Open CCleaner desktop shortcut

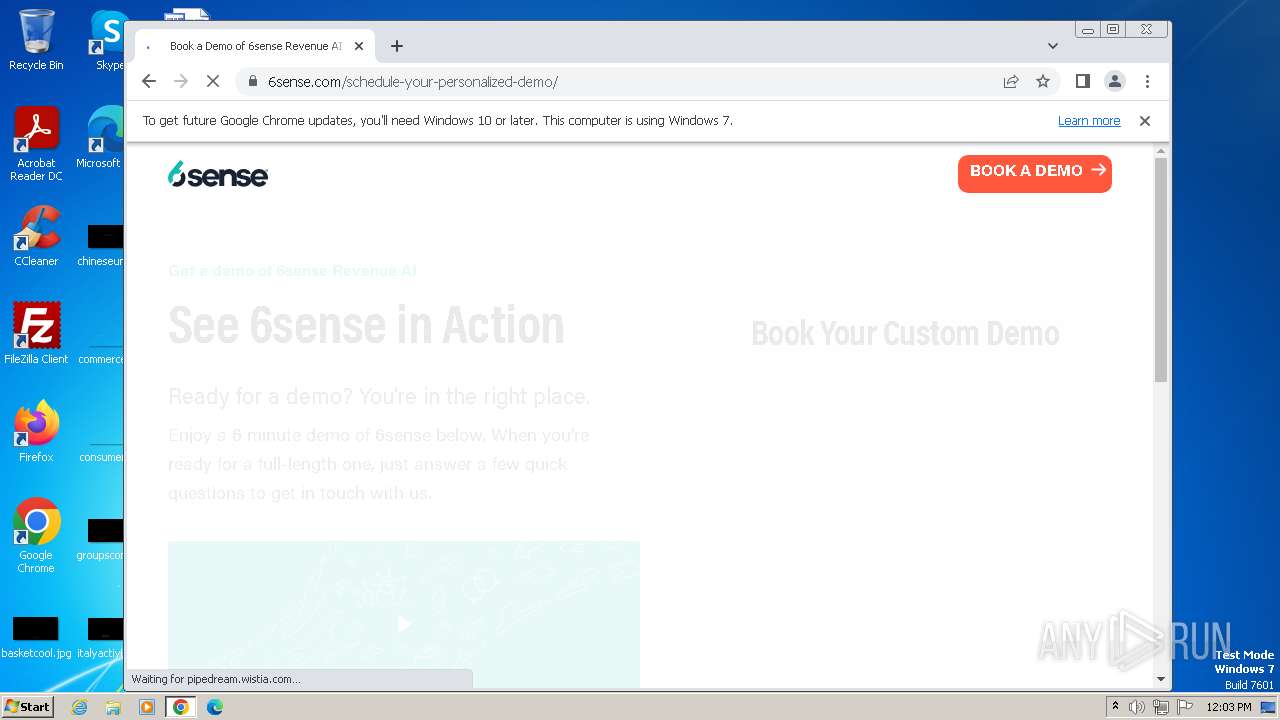pos(36,236)
